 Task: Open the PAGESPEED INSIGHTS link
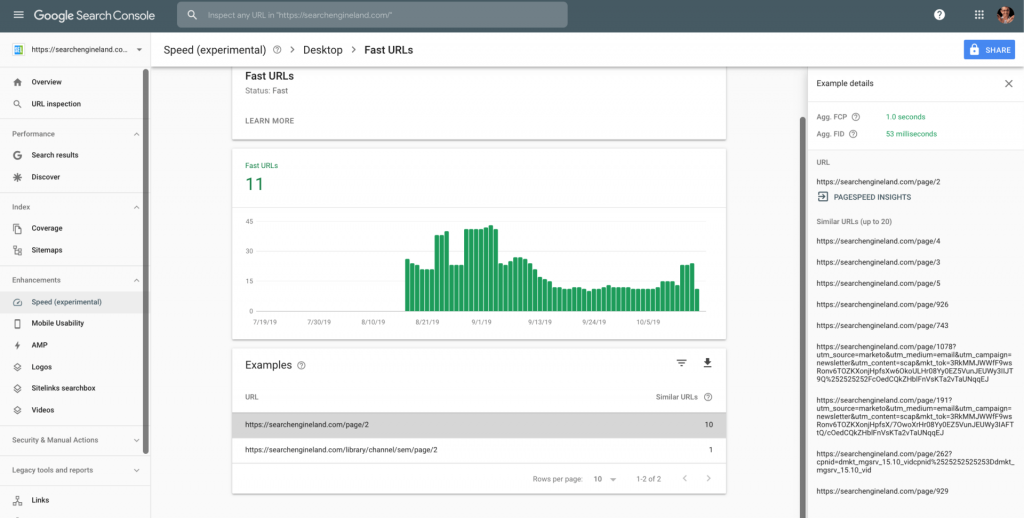point(864,197)
